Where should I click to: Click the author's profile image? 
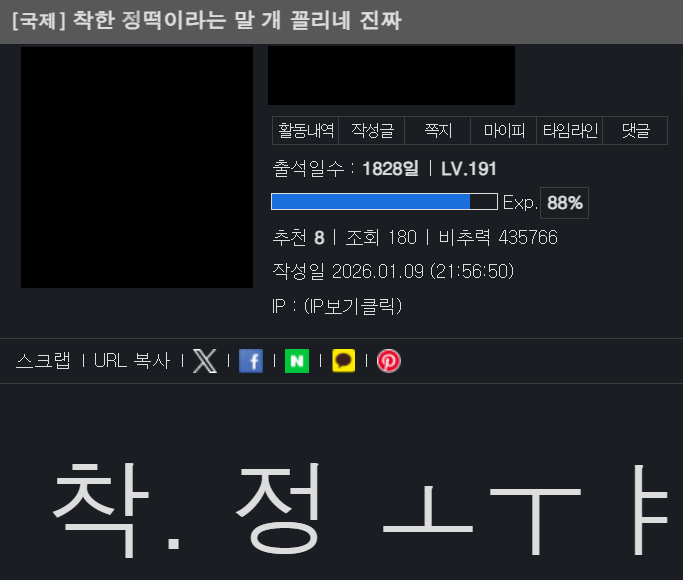tap(137, 167)
